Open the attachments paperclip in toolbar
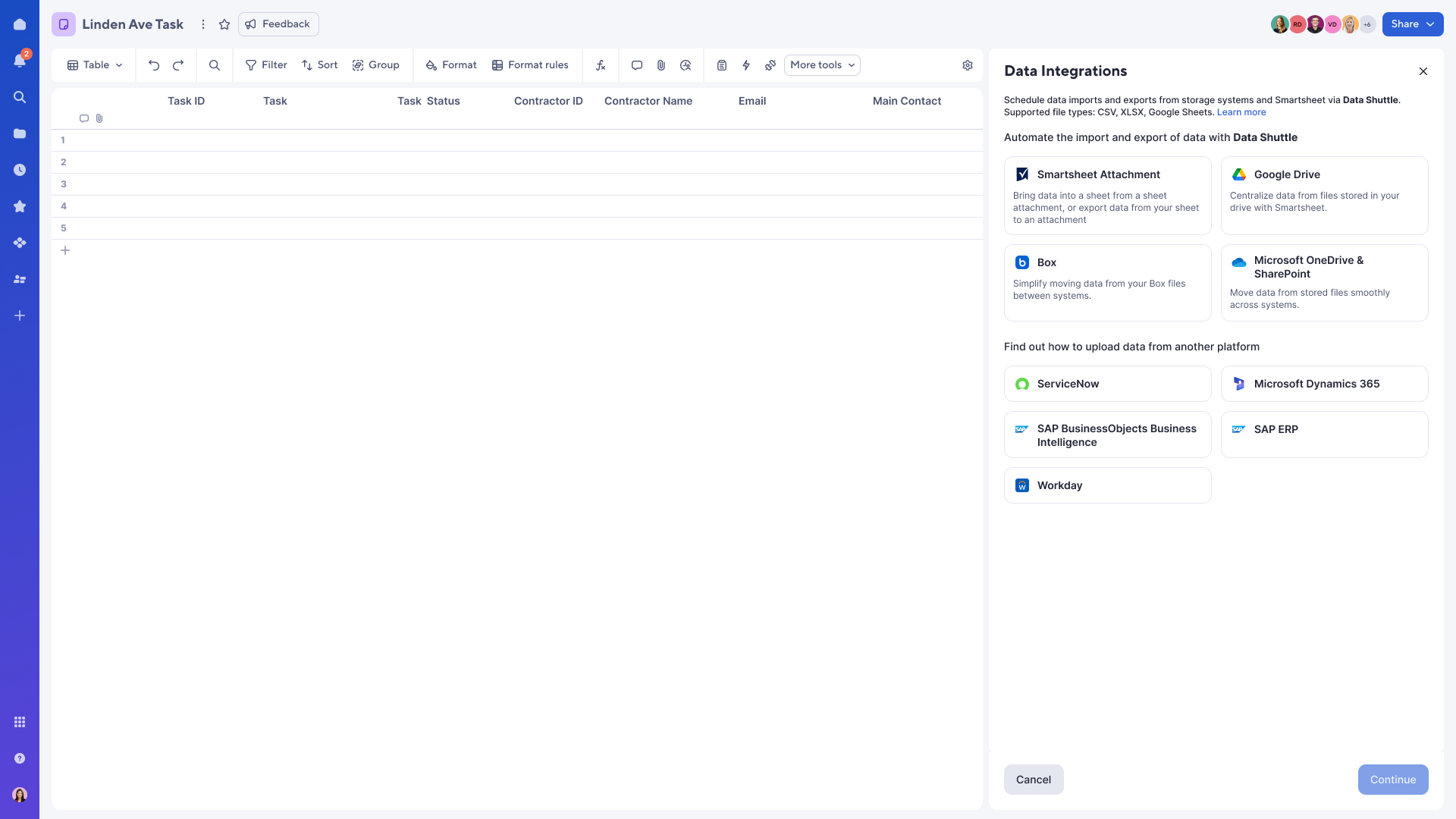 tap(661, 65)
